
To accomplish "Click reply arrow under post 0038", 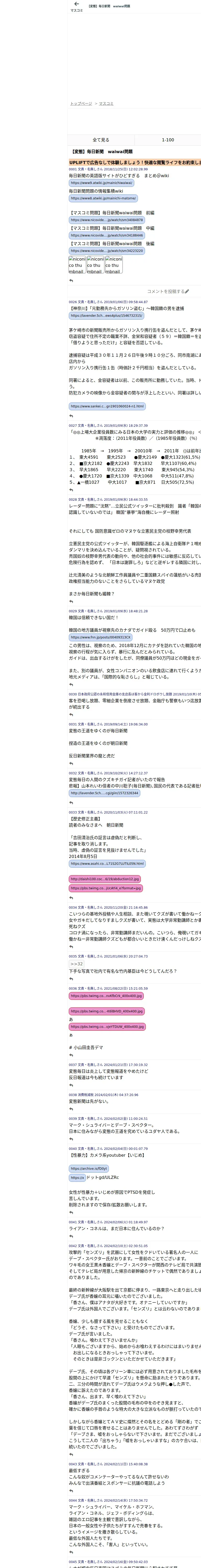I will click(x=71, y=1110).
